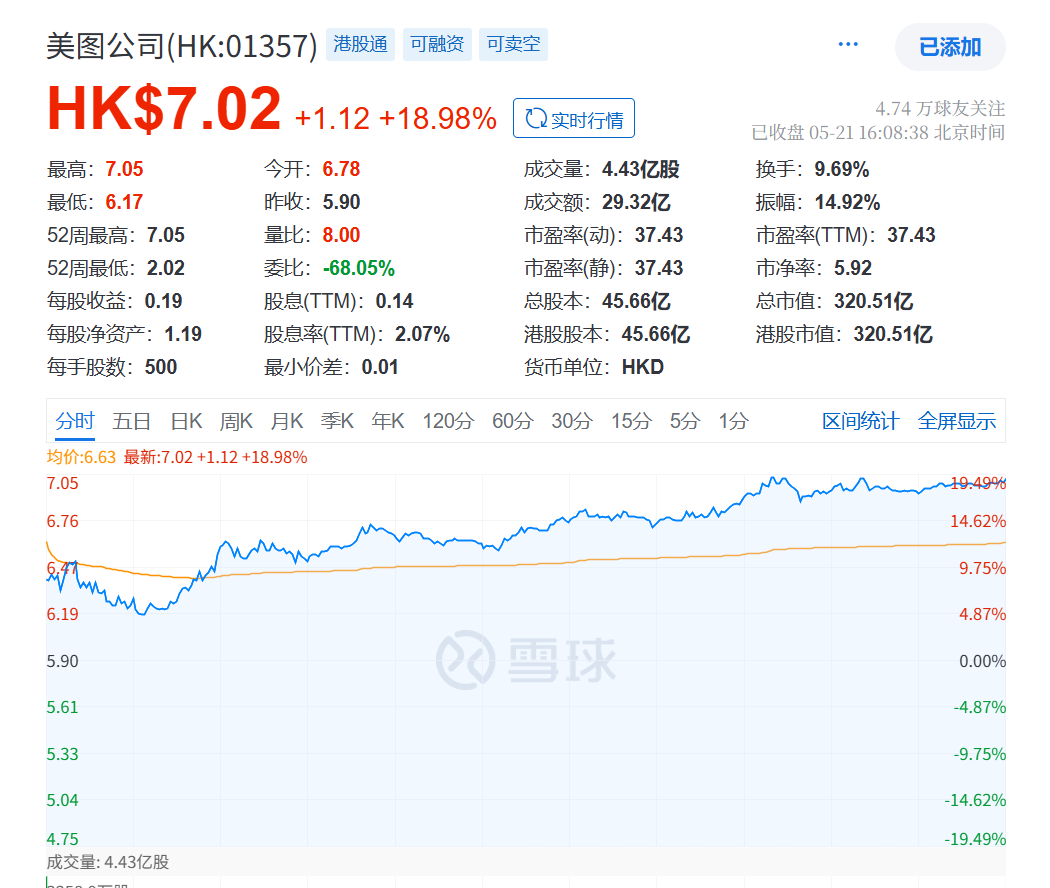Click the 每股收益 value 0.19
The height and width of the screenshot is (888, 1050).
tap(163, 301)
